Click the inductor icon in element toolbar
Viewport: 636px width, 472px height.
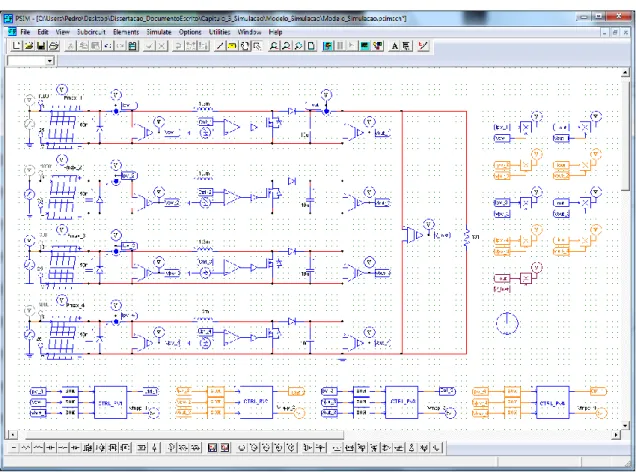pyautogui.click(x=38, y=448)
